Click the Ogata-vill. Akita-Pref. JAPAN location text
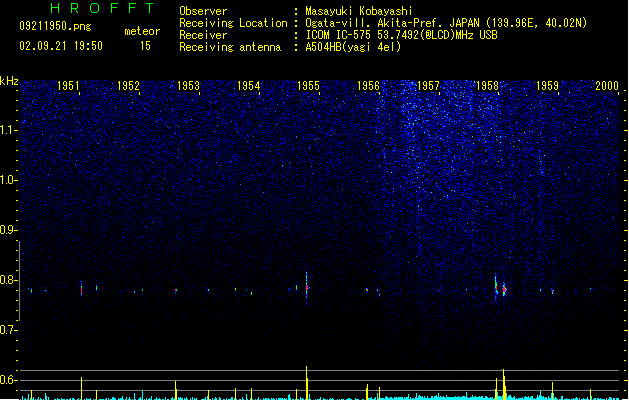The height and width of the screenshot is (400, 629). (x=446, y=23)
